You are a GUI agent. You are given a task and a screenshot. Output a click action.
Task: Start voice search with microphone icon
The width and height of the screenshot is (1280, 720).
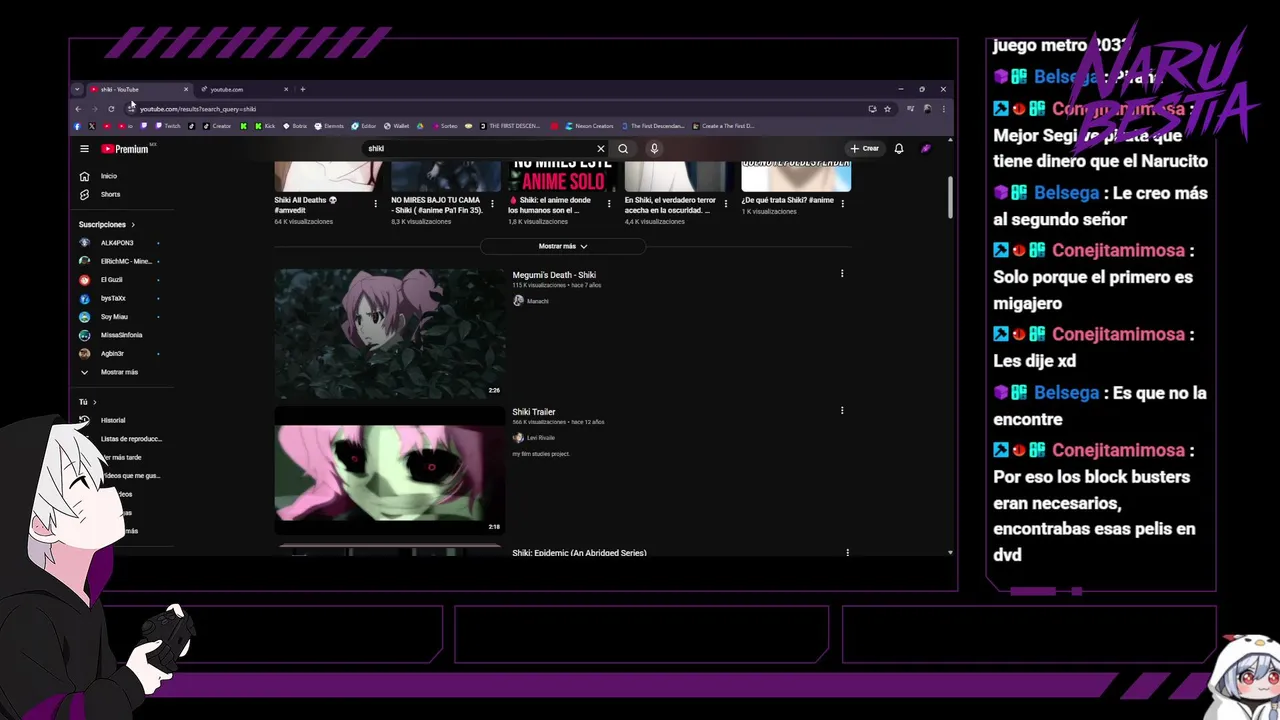tap(654, 149)
